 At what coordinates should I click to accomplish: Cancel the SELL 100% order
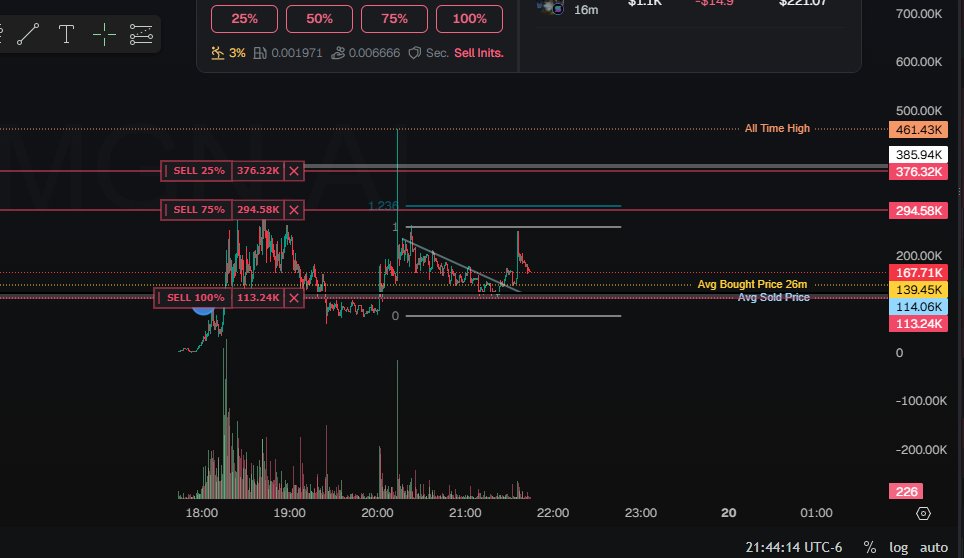(x=294, y=297)
